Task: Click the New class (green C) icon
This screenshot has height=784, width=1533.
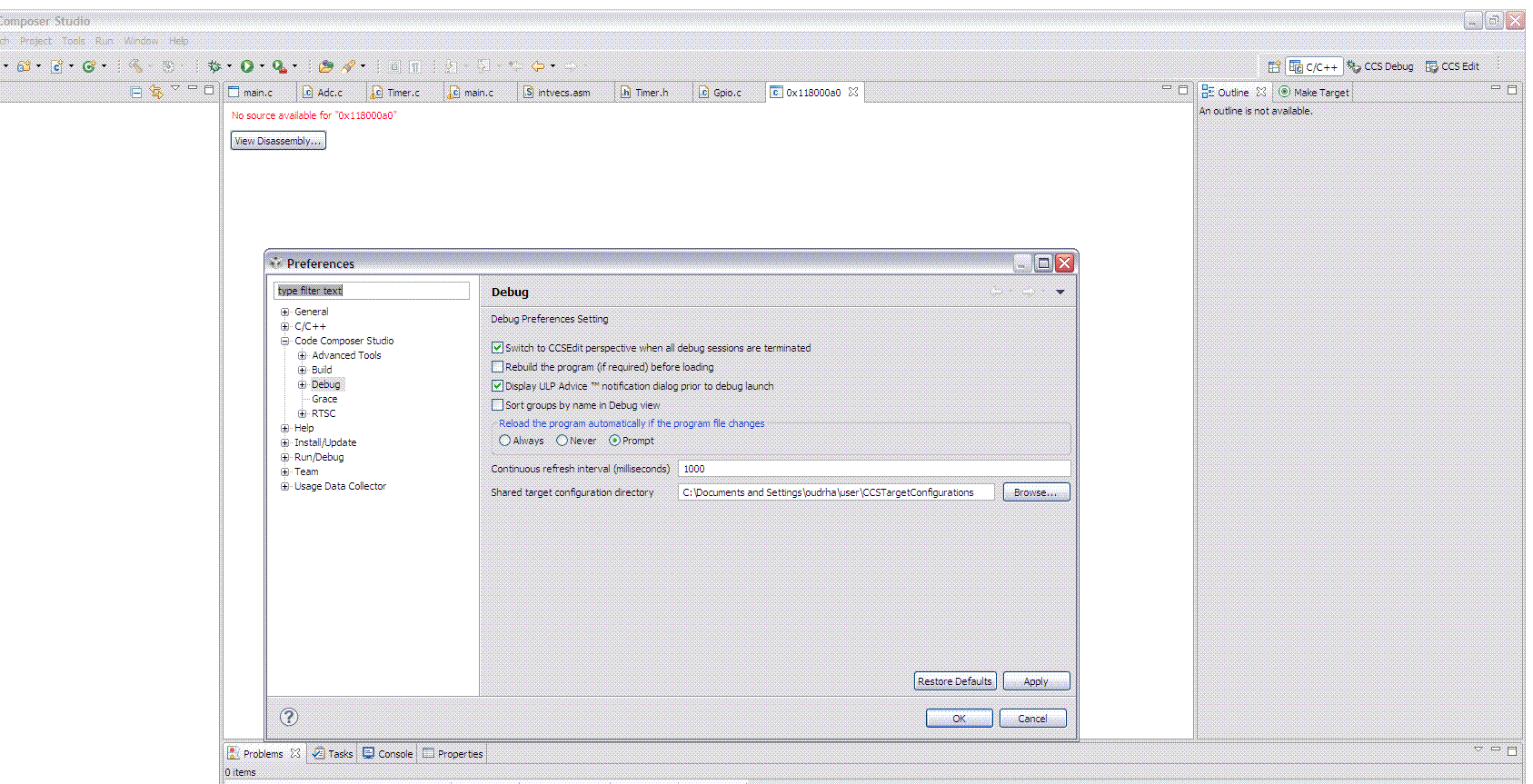Action: tap(89, 66)
